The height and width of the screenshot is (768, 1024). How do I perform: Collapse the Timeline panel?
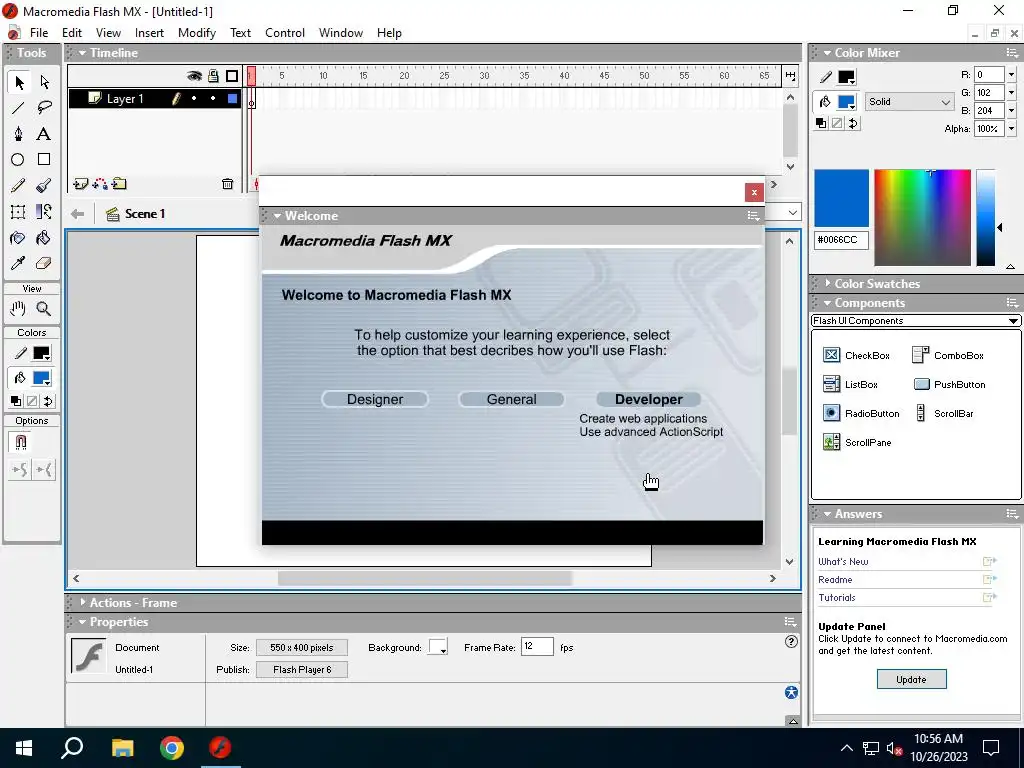tap(82, 53)
